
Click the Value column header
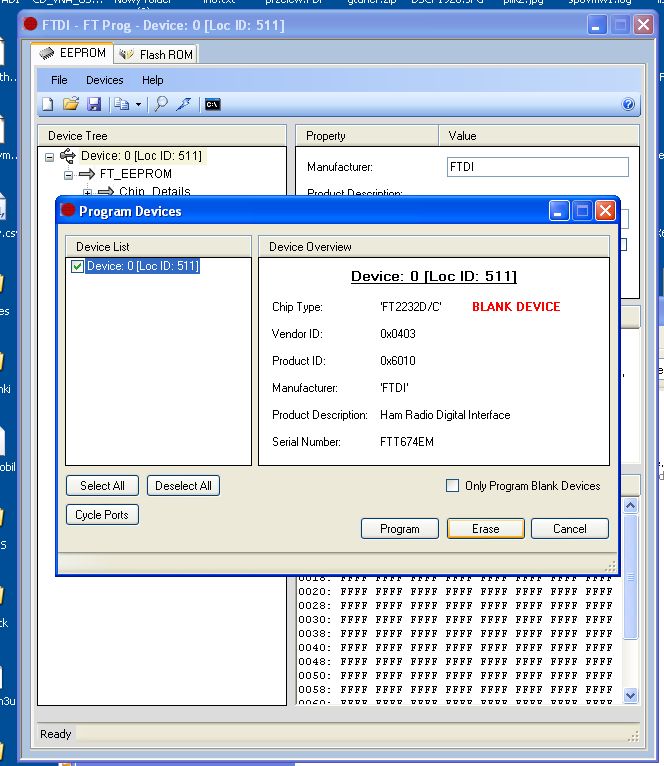pyautogui.click(x=539, y=136)
